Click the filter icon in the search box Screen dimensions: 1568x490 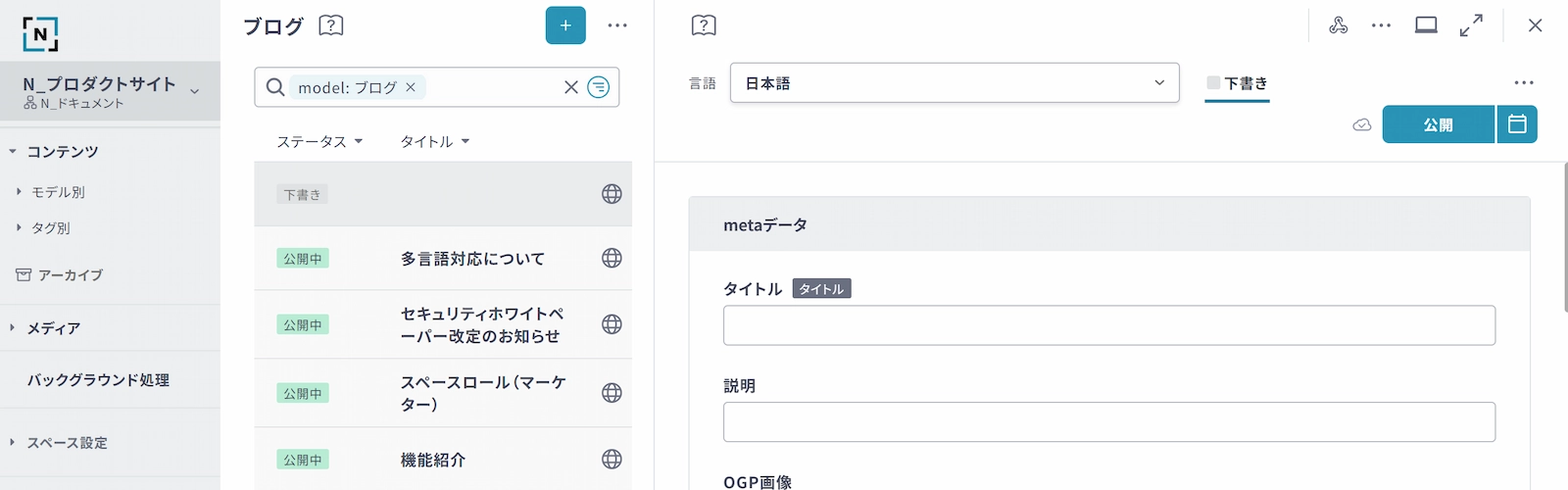click(598, 87)
